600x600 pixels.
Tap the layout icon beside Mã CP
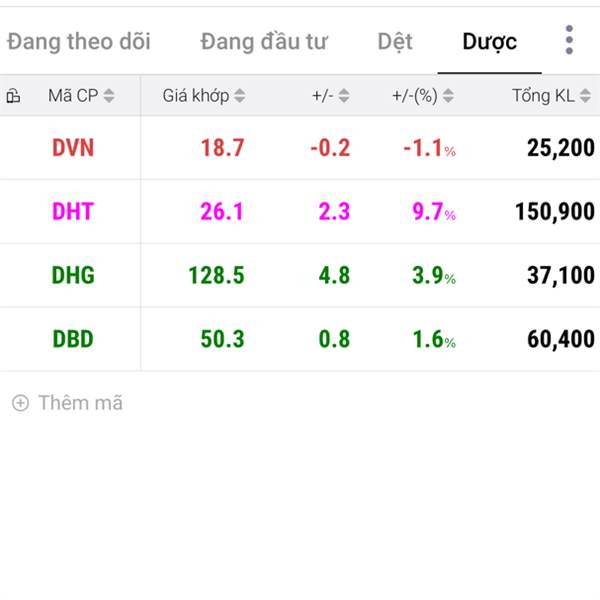pyautogui.click(x=13, y=96)
